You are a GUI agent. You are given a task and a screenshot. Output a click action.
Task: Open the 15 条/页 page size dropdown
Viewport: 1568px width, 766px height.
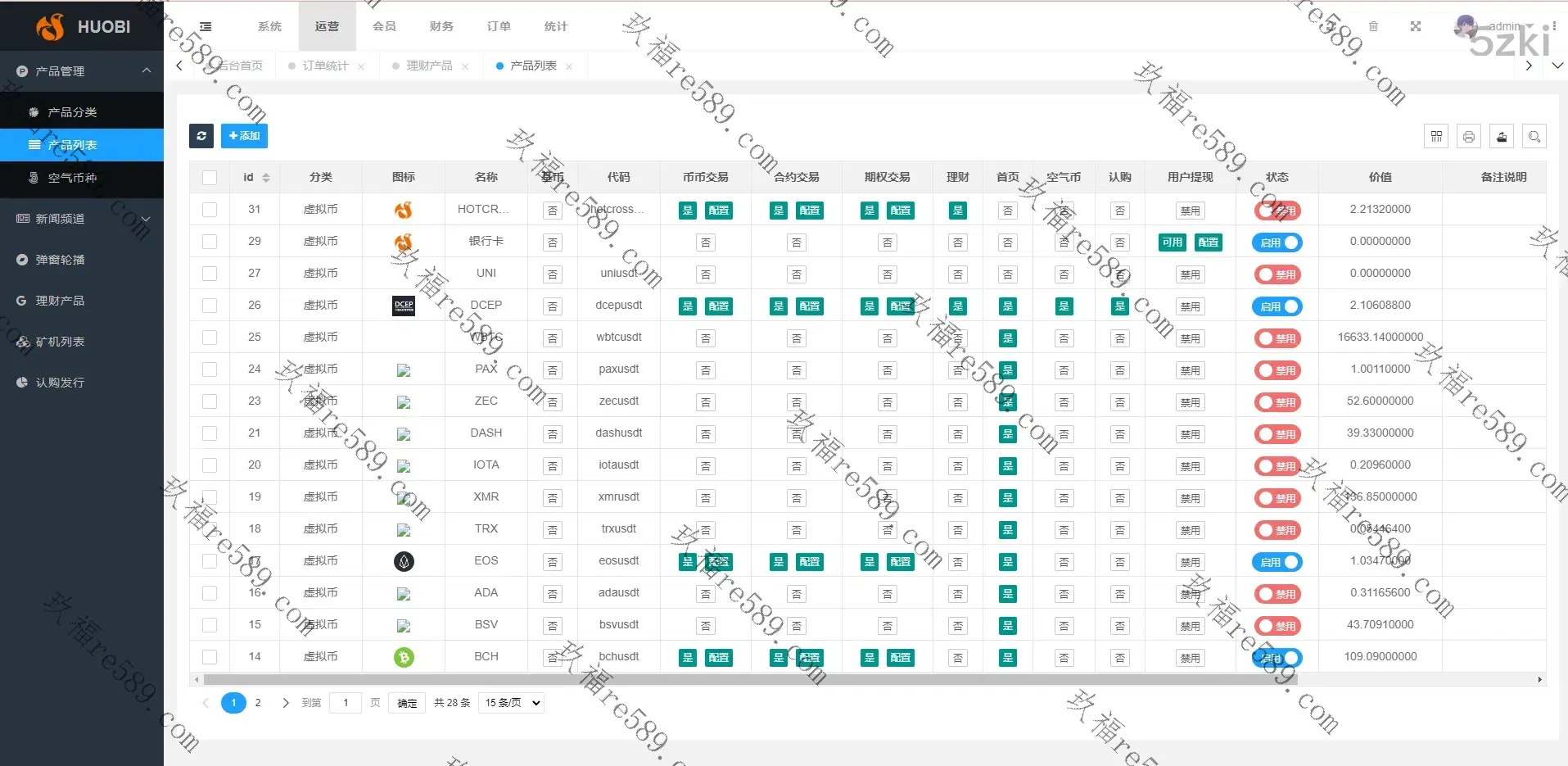click(x=512, y=703)
